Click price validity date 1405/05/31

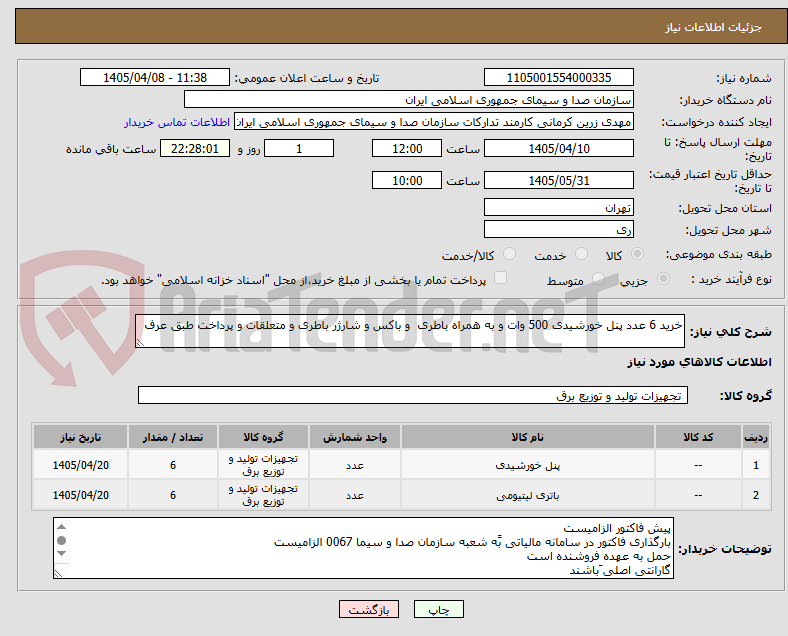pos(559,180)
